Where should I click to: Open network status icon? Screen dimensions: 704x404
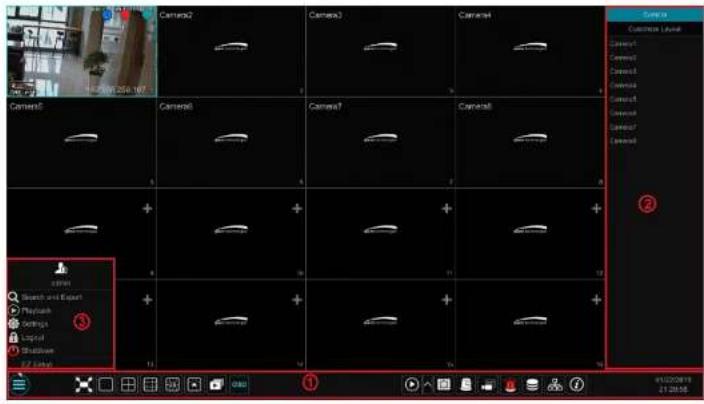555,385
